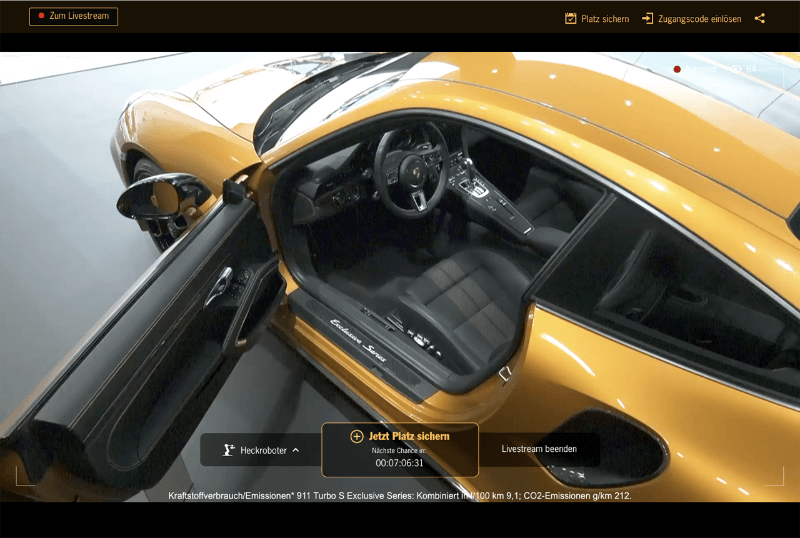Click the plus circle icon before Jetzt Platz sichern

point(356,436)
